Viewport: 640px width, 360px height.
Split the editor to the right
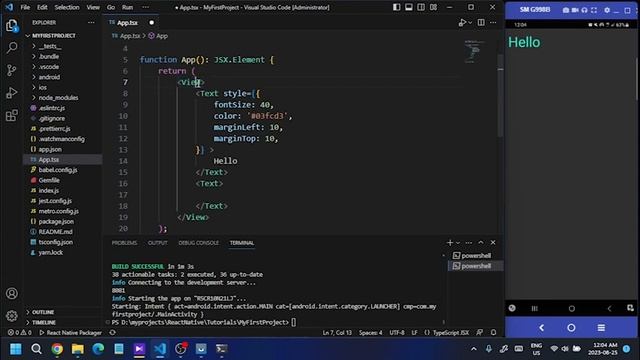(x=481, y=22)
